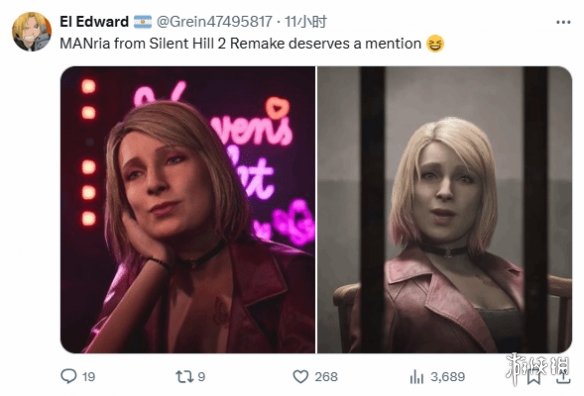Click the like count 268
Image resolution: width=584 pixels, height=396 pixels.
tap(326, 377)
